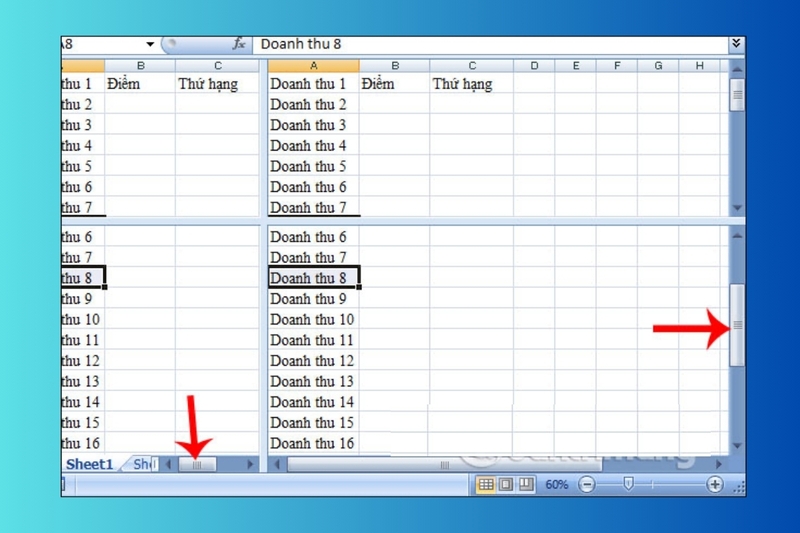Select the full 'Doanh thu 4' cell
Viewport: 800px width, 533px height.
(x=313, y=145)
